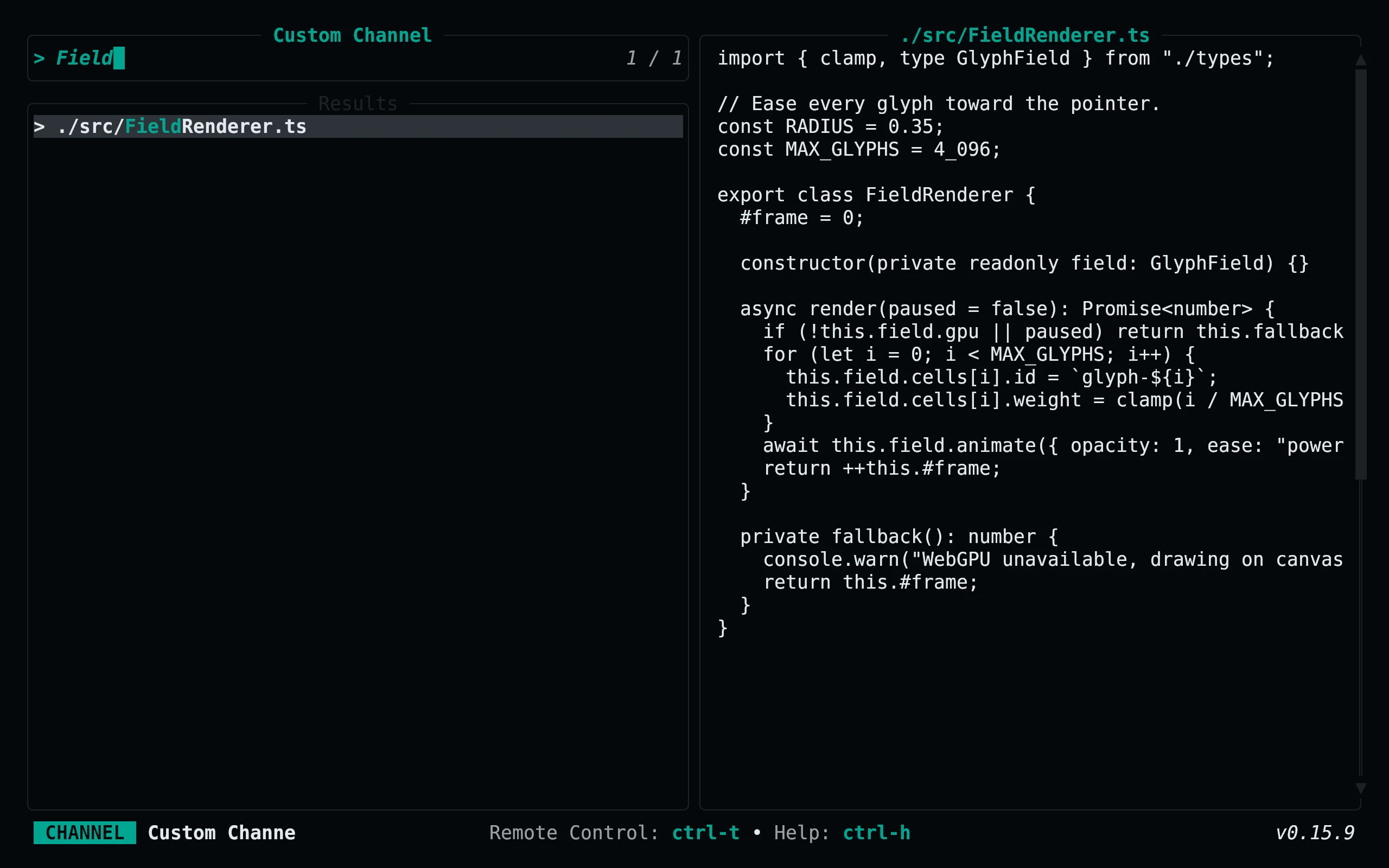Click the const MAX_GLYPHS = 4_096 line
The width and height of the screenshot is (1389, 868).
tap(859, 149)
